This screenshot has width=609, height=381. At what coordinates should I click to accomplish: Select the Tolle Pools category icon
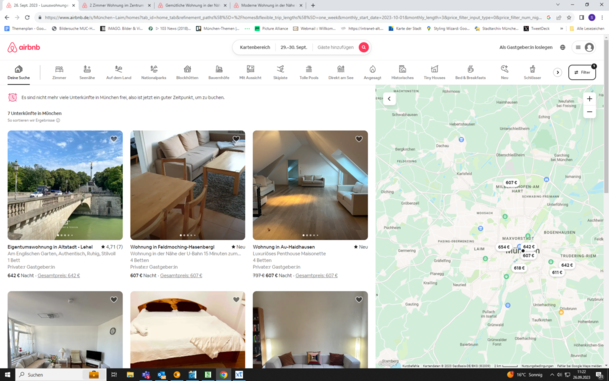pos(309,69)
